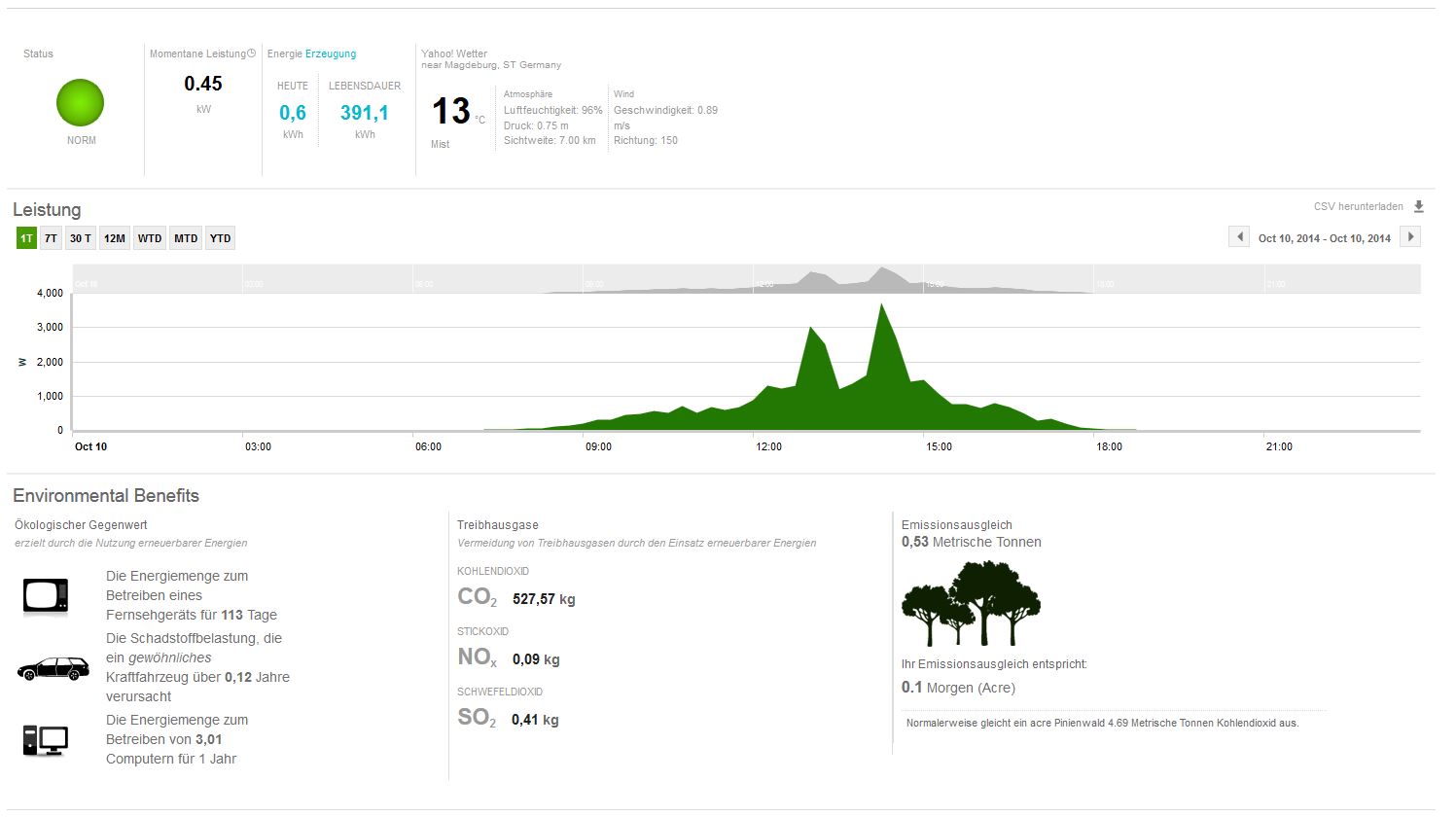Open the Erzeugung energy link

pyautogui.click(x=331, y=53)
